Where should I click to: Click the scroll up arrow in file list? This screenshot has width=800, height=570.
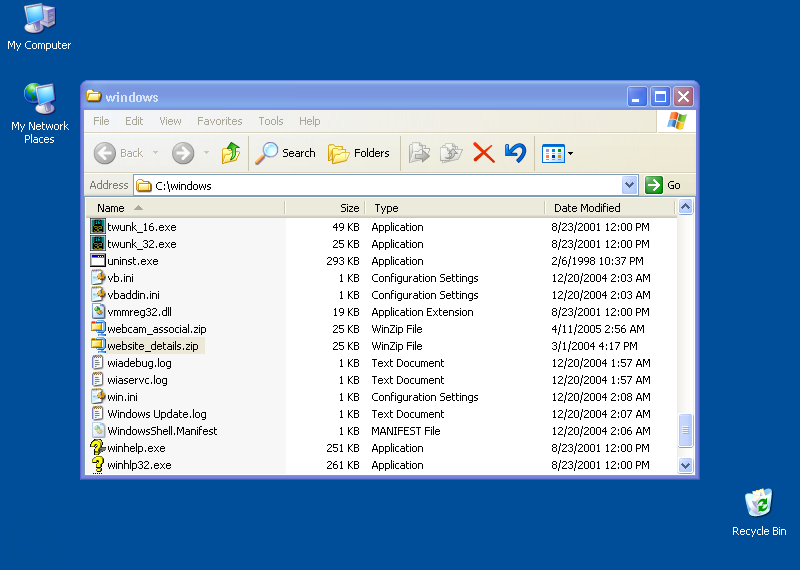(685, 207)
